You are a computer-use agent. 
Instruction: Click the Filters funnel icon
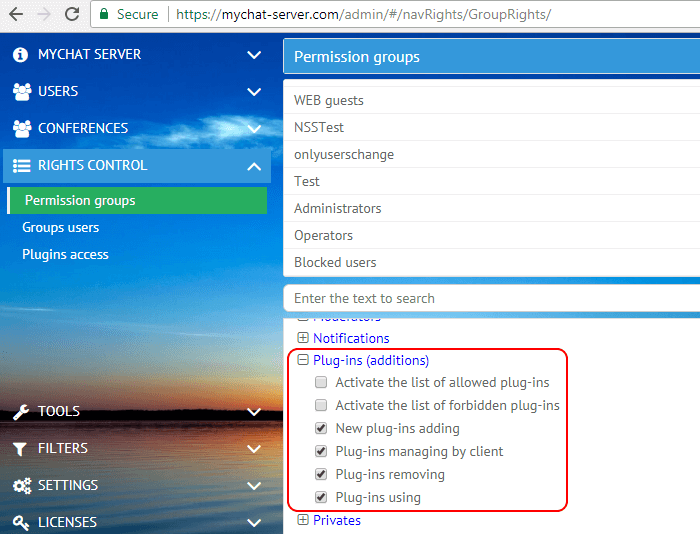point(21,449)
